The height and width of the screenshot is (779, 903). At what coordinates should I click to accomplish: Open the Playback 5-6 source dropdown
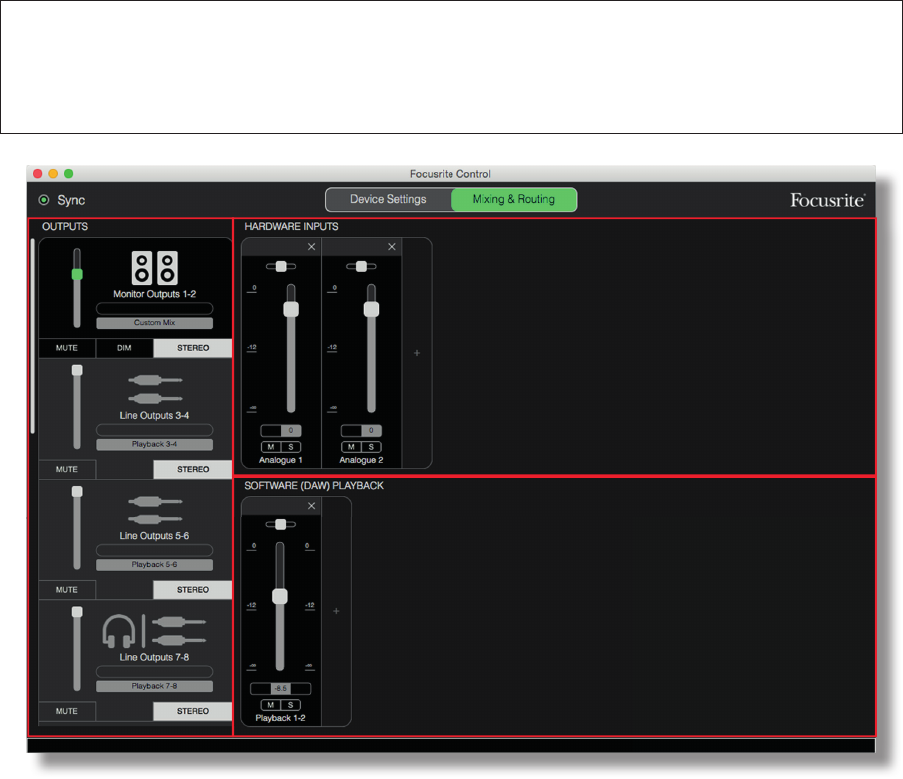(x=154, y=565)
